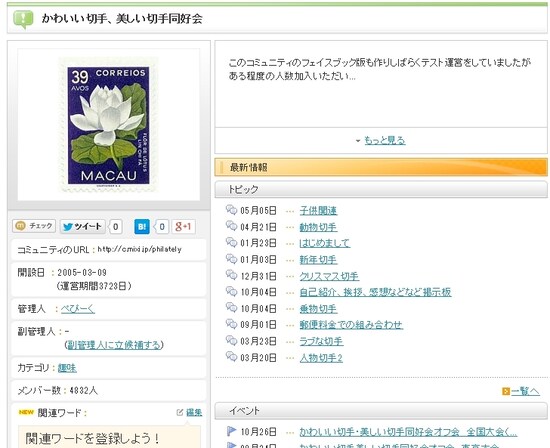The image size is (550, 448).
Task: Open the 趣味 category link
Action: pyautogui.click(x=67, y=368)
